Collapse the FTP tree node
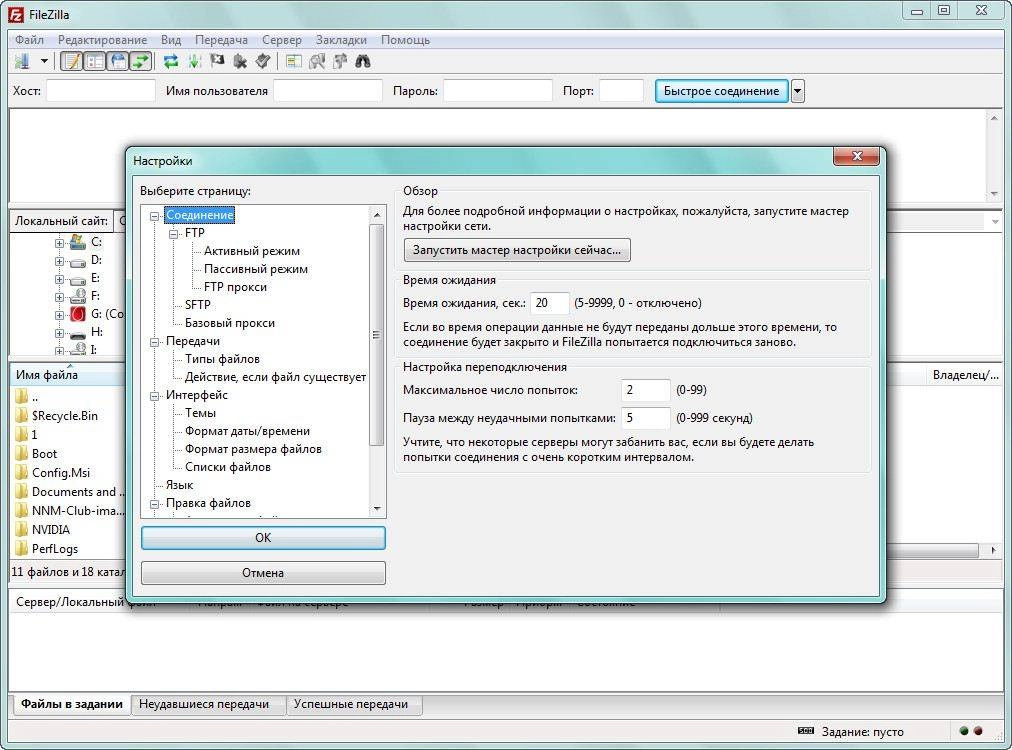 [x=174, y=234]
